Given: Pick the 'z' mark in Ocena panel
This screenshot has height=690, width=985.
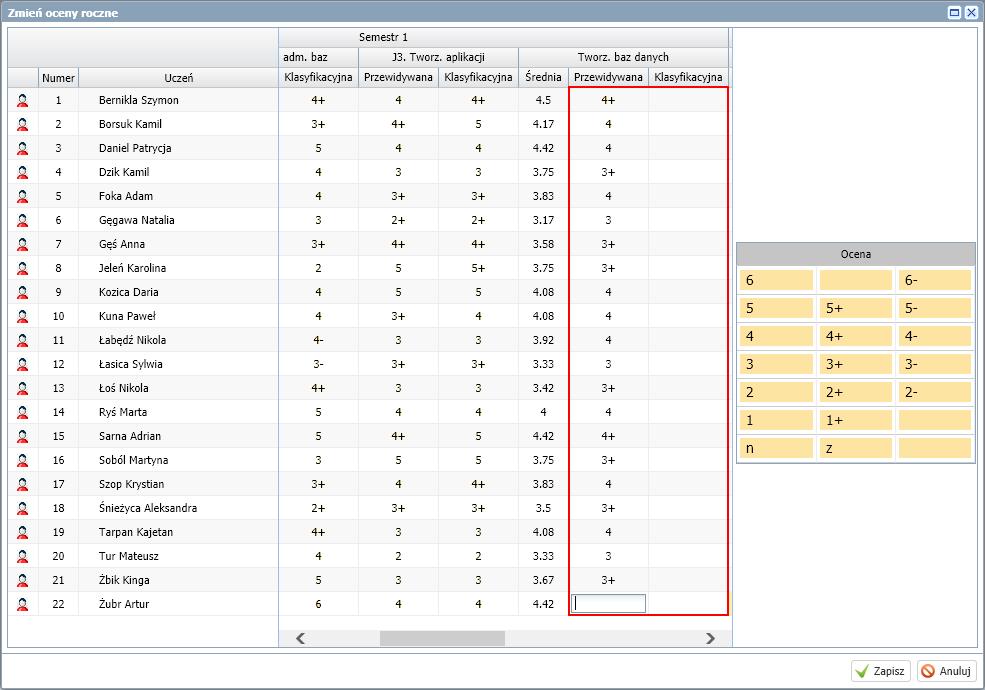Looking at the screenshot, I should click(x=856, y=448).
